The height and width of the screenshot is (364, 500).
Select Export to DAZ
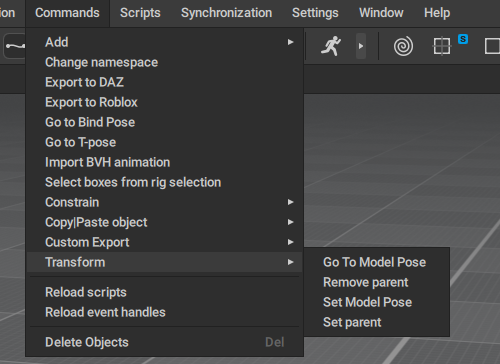point(164,82)
